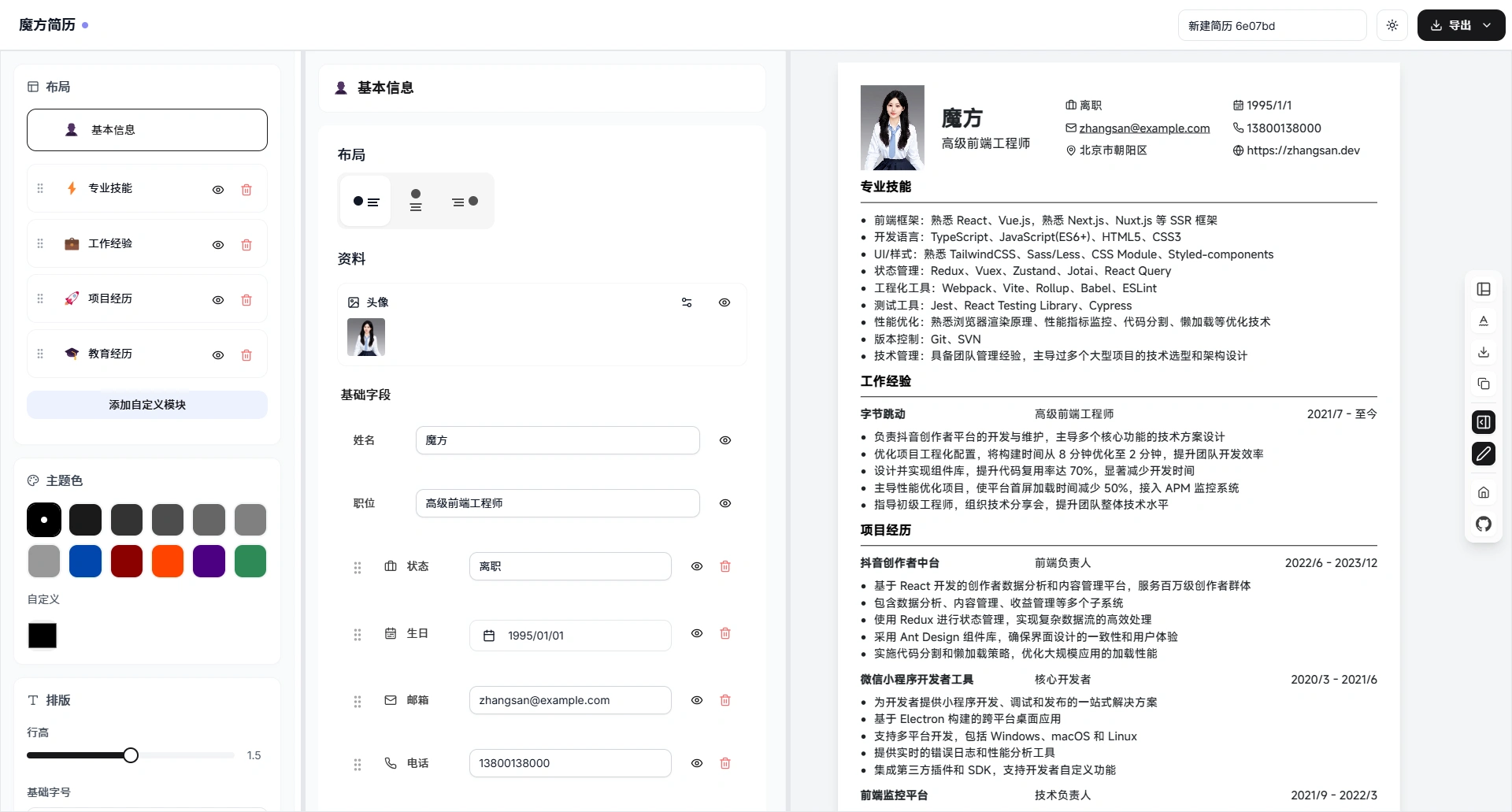Click the download icon in right toolbar
This screenshot has width=1512, height=812.
tap(1483, 352)
